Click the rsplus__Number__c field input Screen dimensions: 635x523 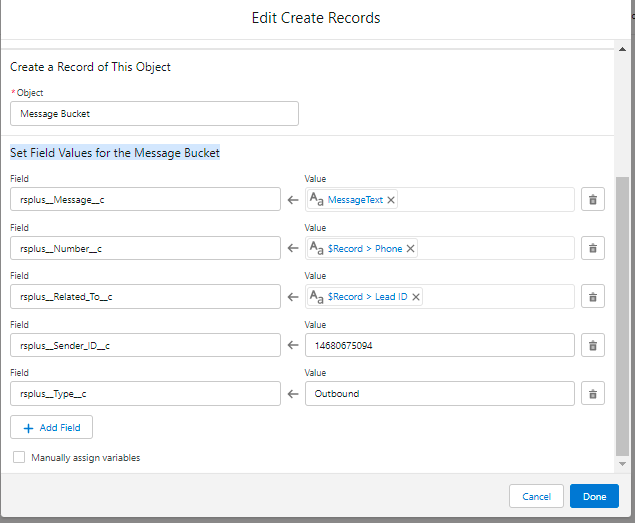point(145,248)
